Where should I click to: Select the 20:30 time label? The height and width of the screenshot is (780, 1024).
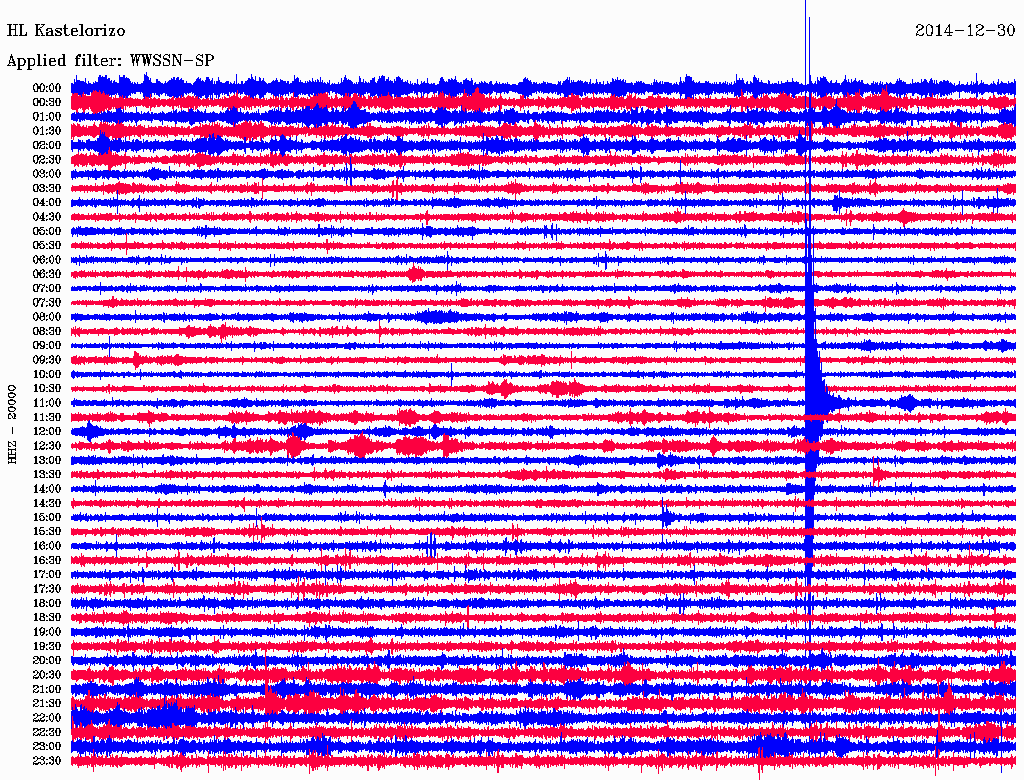(x=47, y=675)
